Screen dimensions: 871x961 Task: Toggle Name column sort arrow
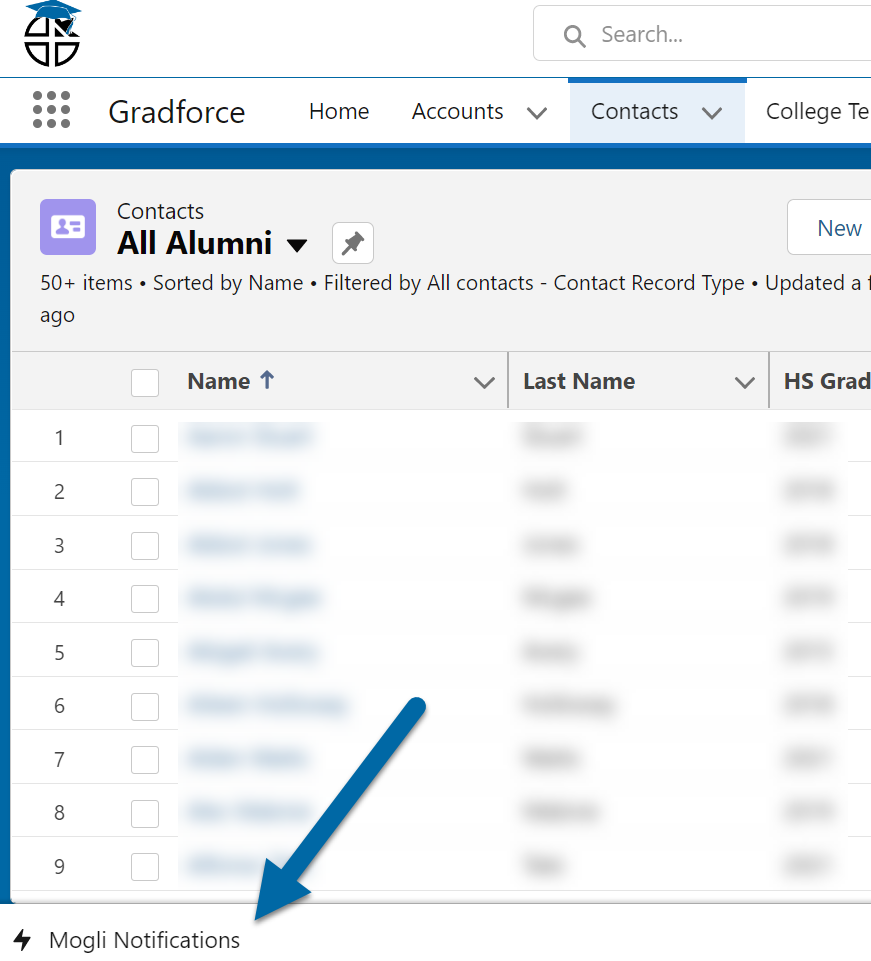click(267, 381)
